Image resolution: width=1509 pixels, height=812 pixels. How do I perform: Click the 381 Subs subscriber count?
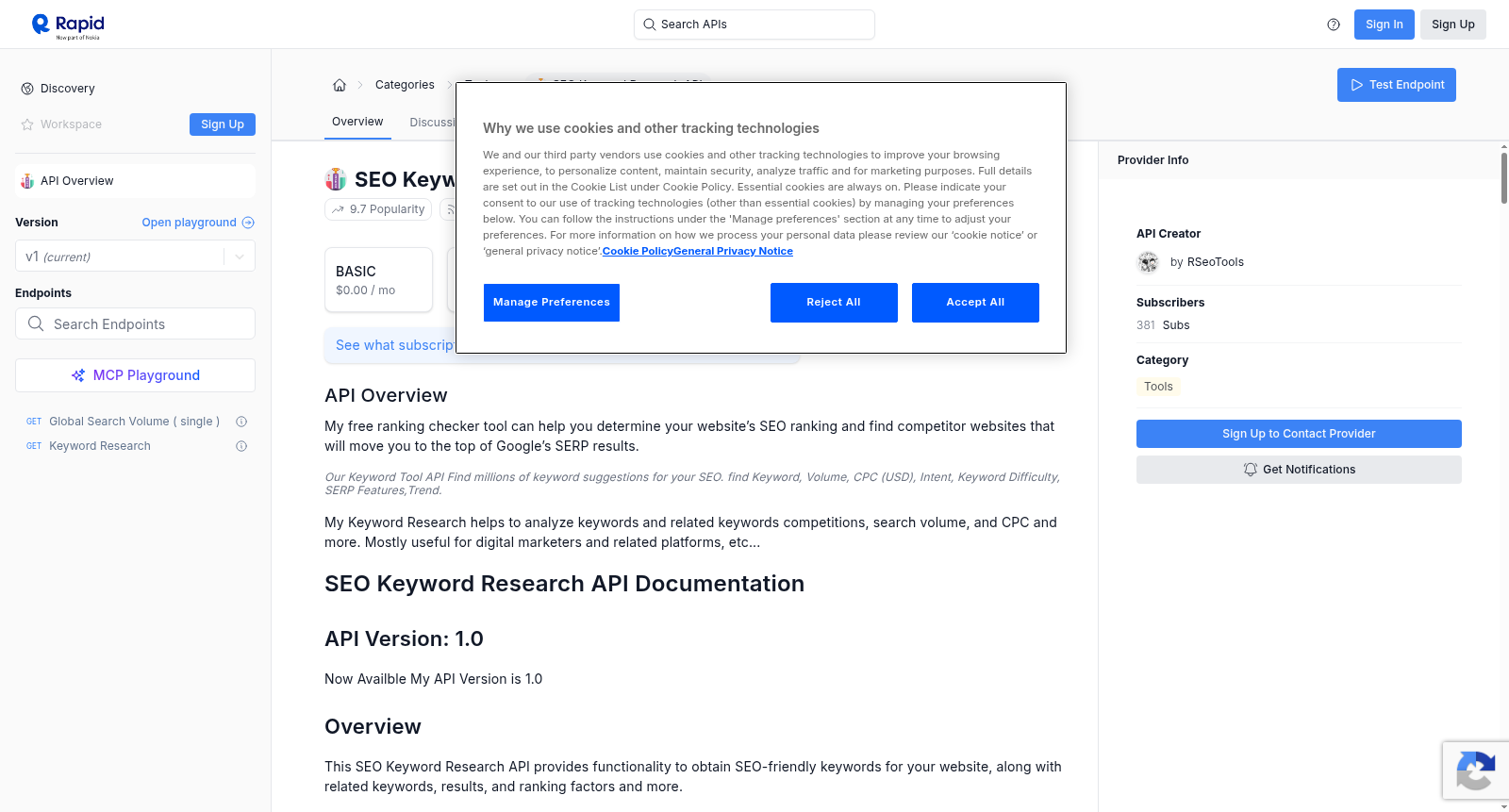point(1163,325)
